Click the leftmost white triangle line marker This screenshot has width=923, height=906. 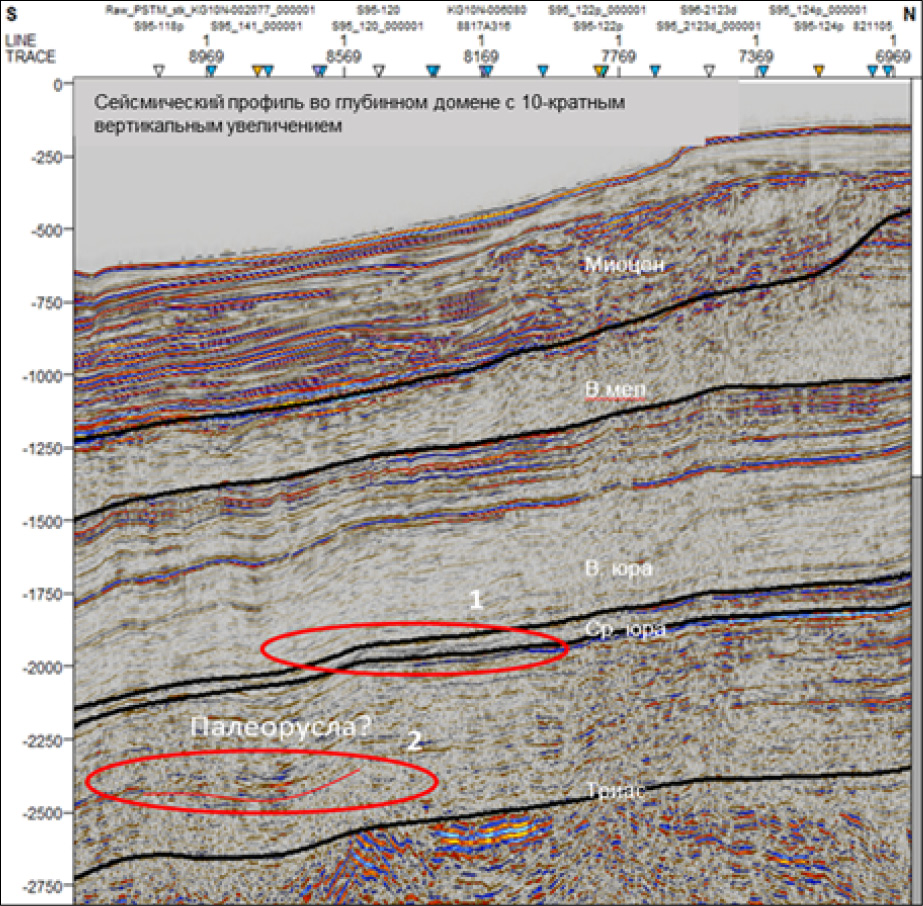[157, 71]
